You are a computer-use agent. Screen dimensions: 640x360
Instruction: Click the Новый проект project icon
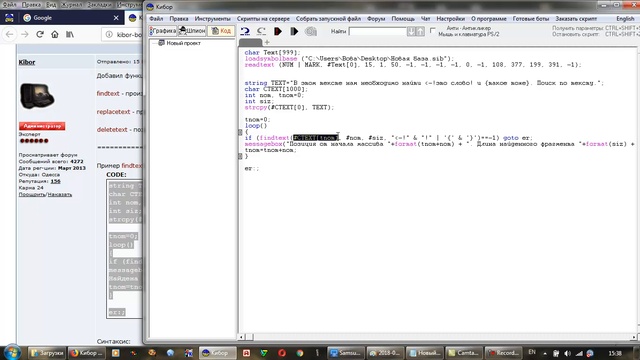tap(161, 43)
